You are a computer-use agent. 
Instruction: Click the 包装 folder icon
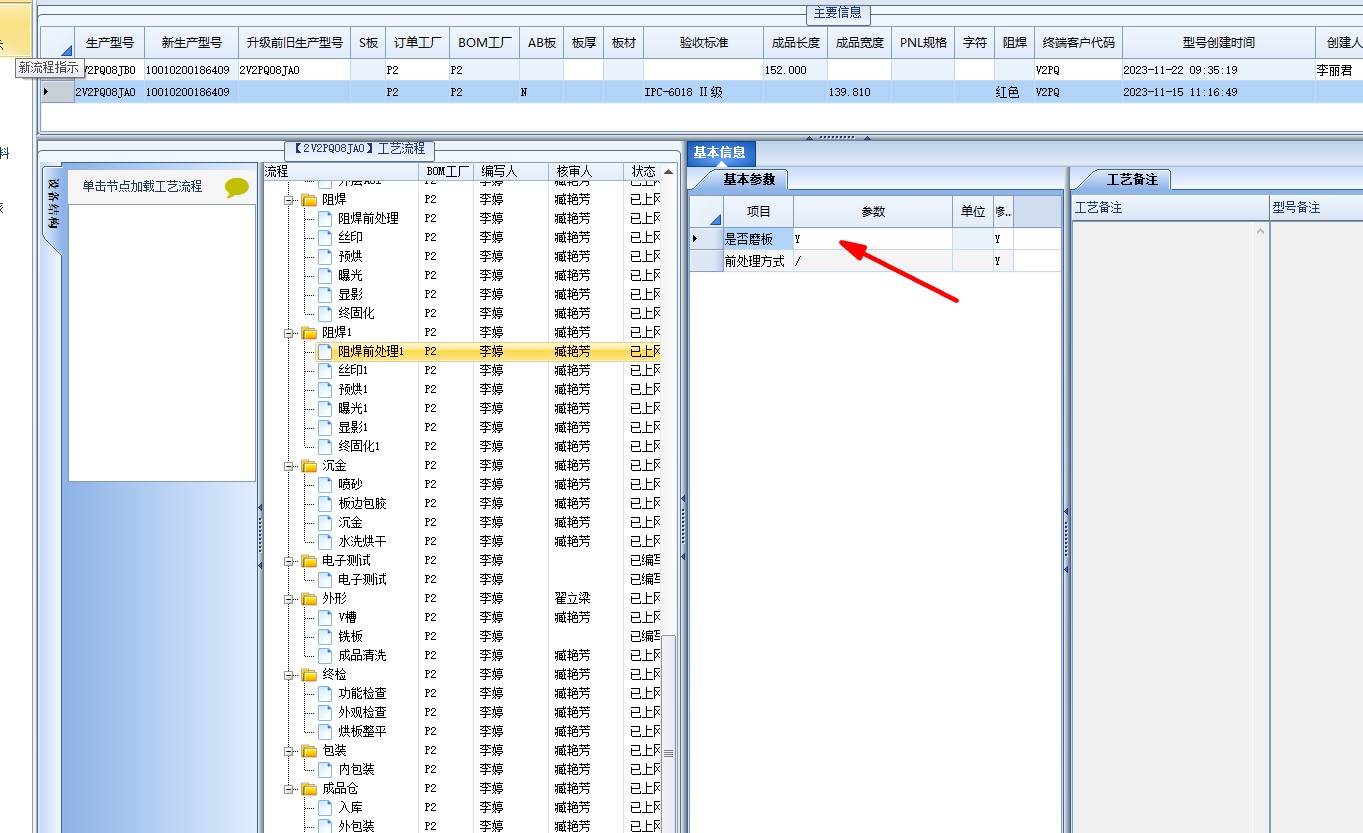309,751
